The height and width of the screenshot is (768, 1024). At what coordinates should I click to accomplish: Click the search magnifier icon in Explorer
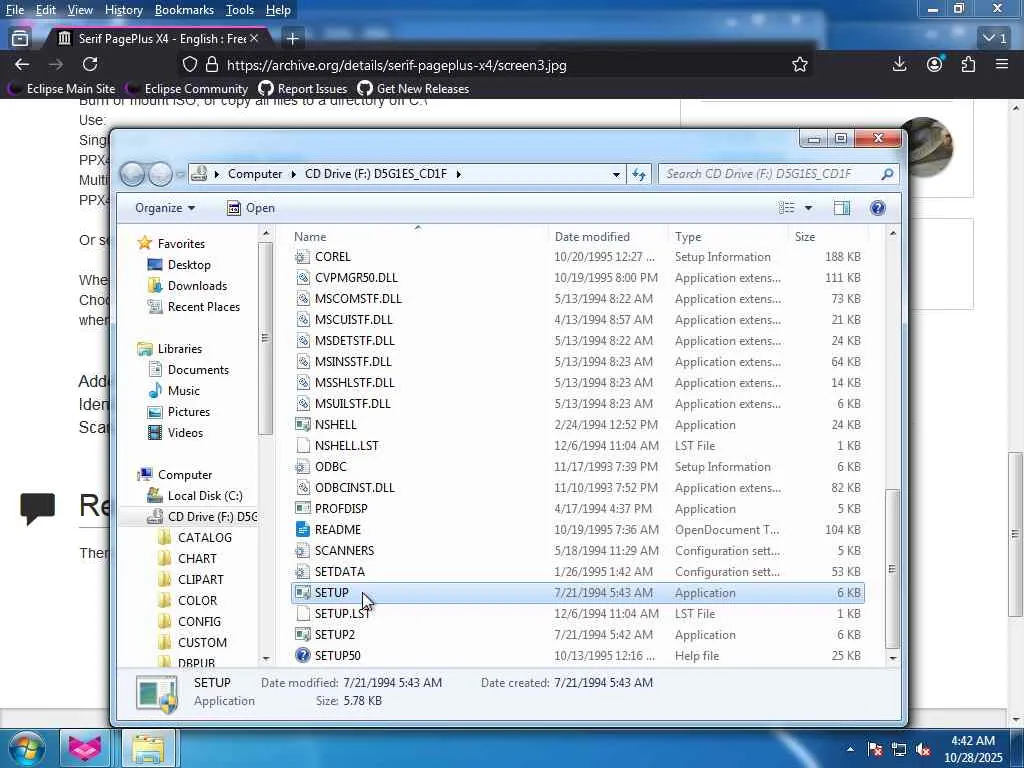(887, 174)
